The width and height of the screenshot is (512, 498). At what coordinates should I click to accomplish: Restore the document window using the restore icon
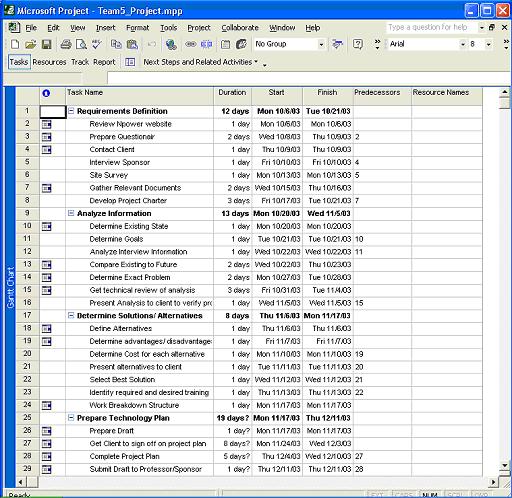492,28
